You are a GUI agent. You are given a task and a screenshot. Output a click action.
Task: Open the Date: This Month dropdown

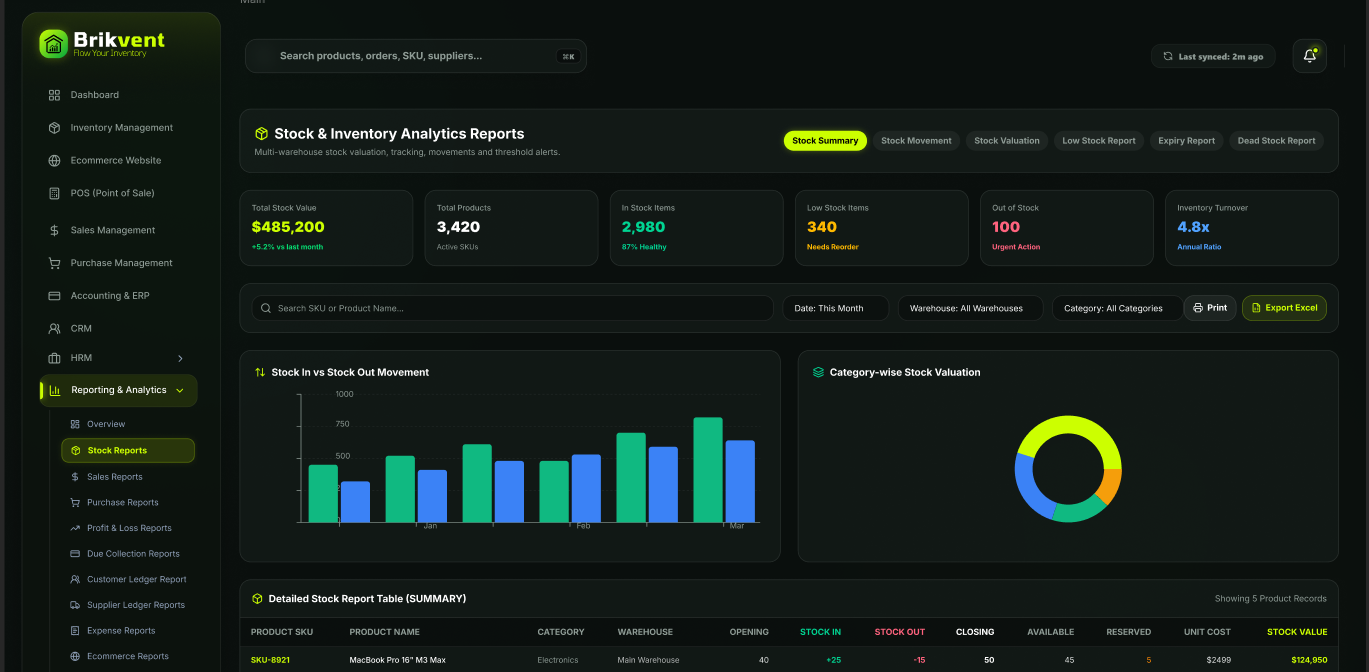pos(835,308)
